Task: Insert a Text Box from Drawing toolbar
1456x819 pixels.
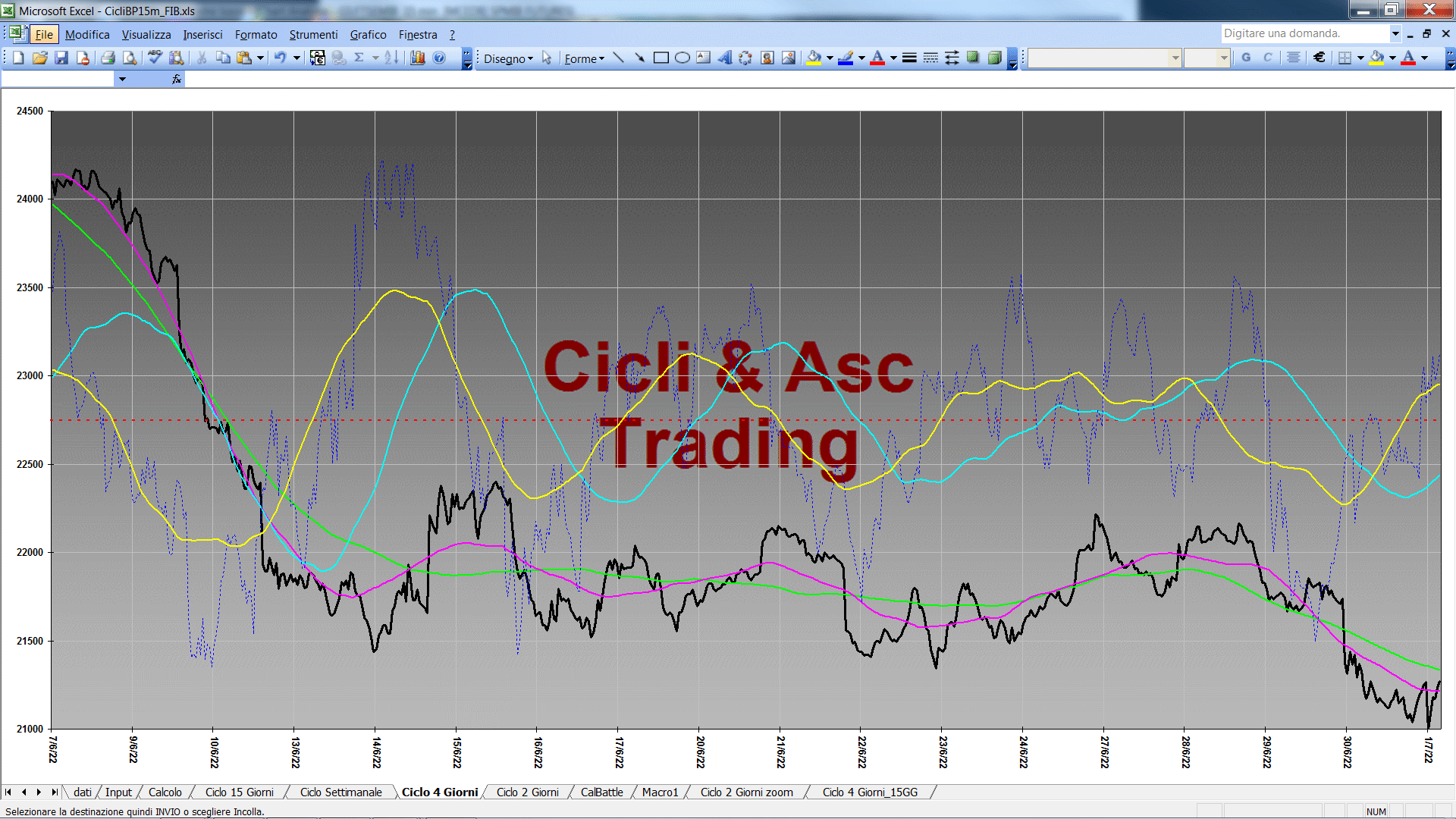Action: point(704,58)
